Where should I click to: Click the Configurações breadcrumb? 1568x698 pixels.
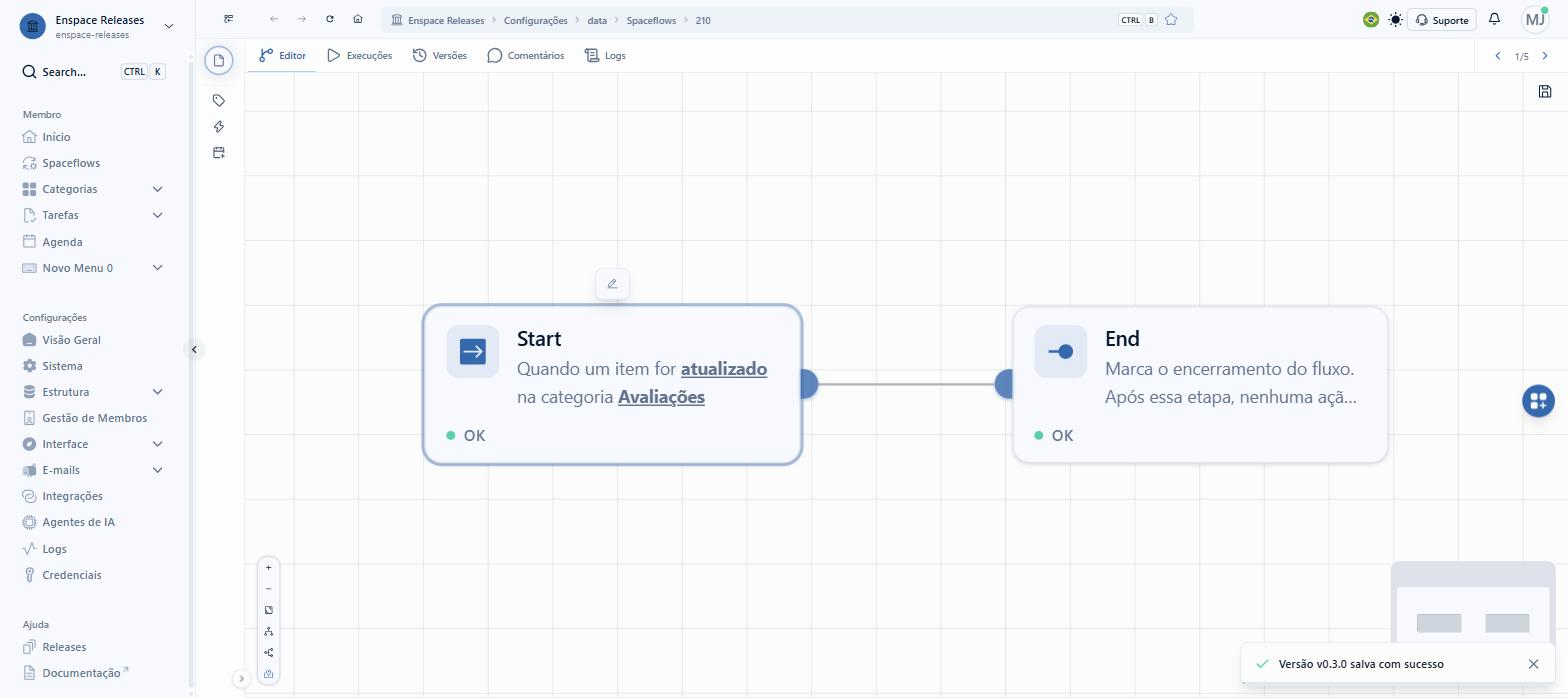tap(535, 20)
